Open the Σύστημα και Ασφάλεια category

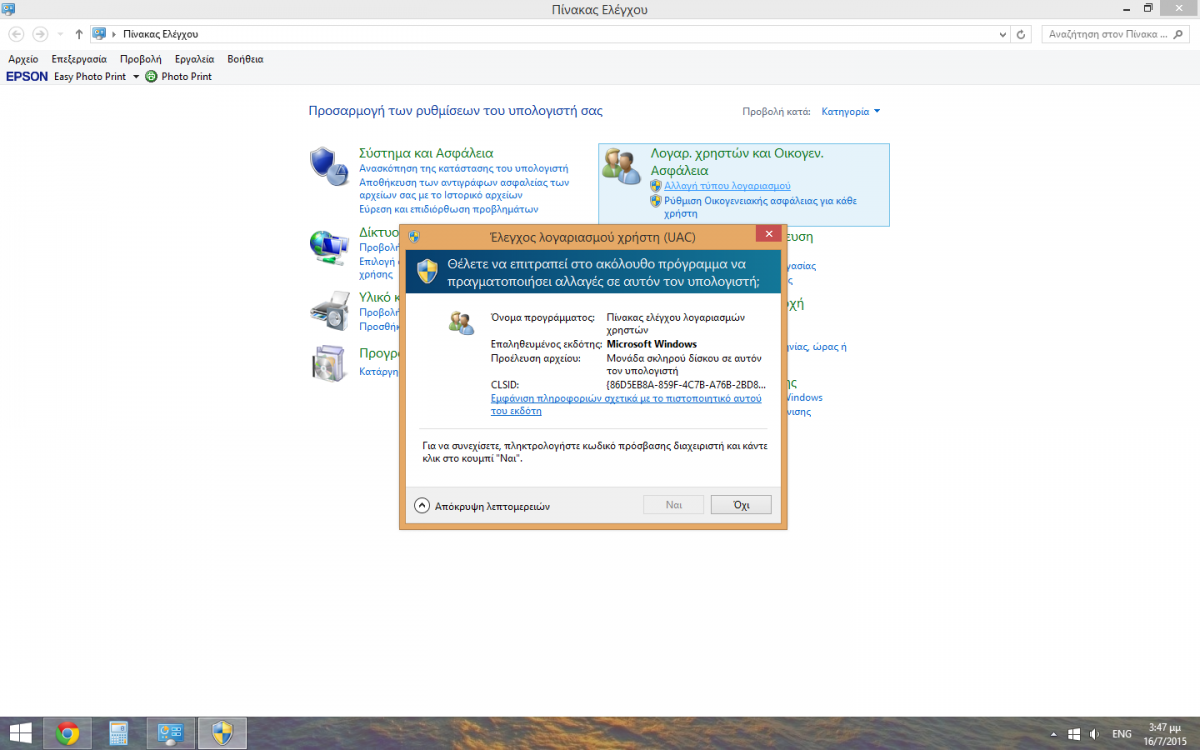tap(426, 153)
